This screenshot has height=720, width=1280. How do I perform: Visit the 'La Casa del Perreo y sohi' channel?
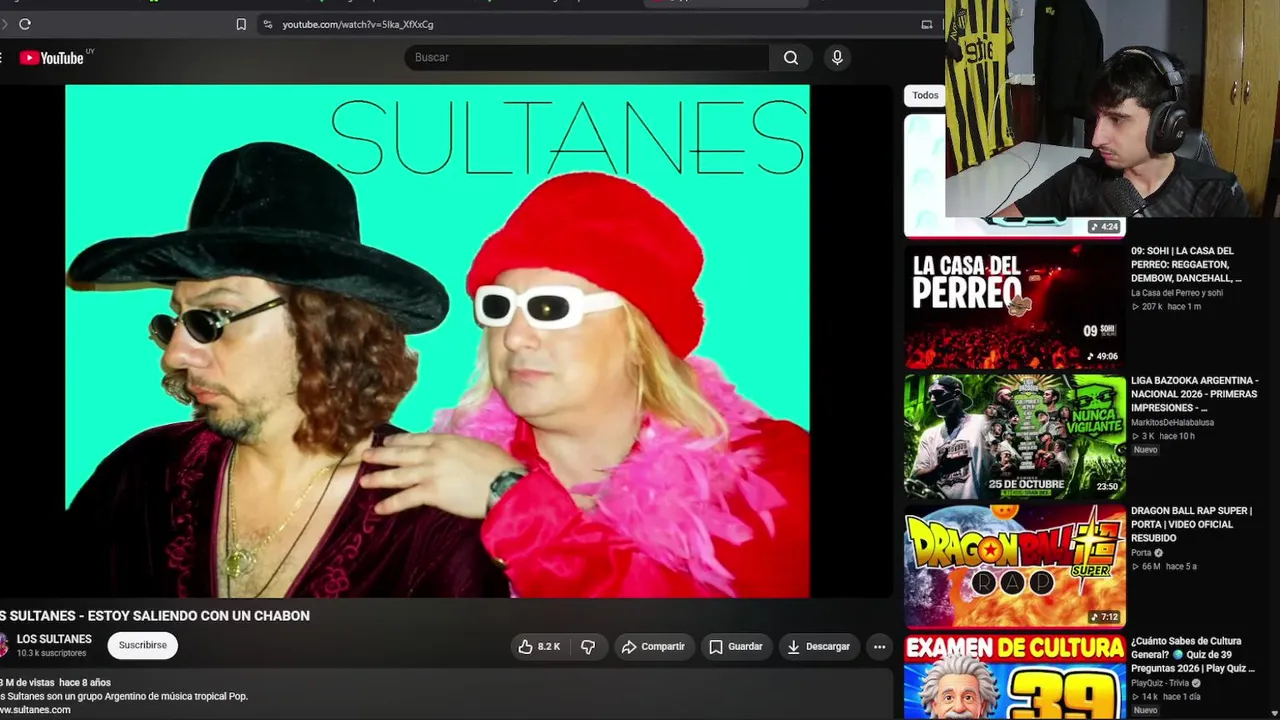[1177, 293]
